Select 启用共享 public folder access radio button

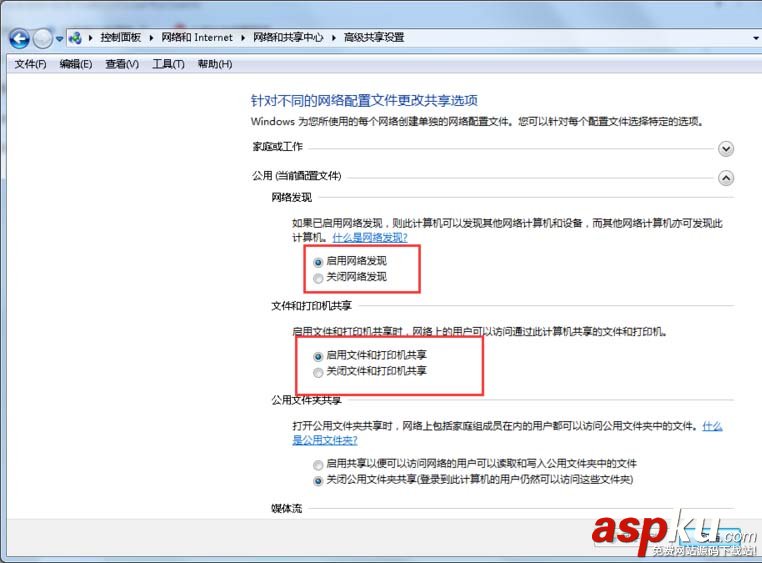pyautogui.click(x=318, y=465)
